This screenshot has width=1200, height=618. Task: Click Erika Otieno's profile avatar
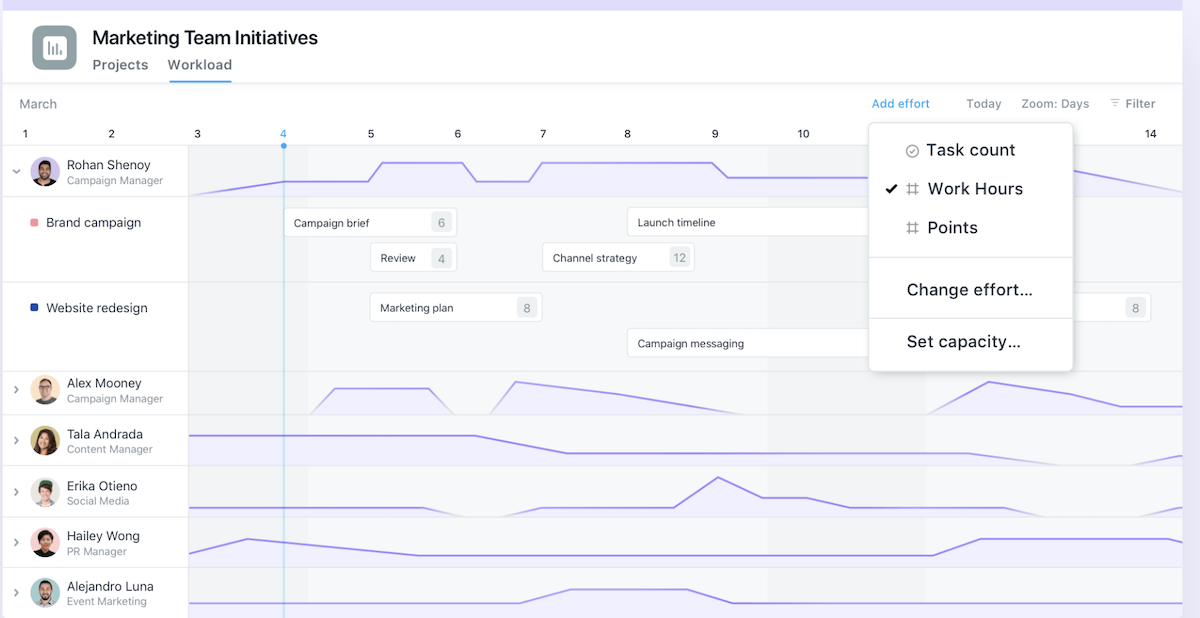point(45,492)
